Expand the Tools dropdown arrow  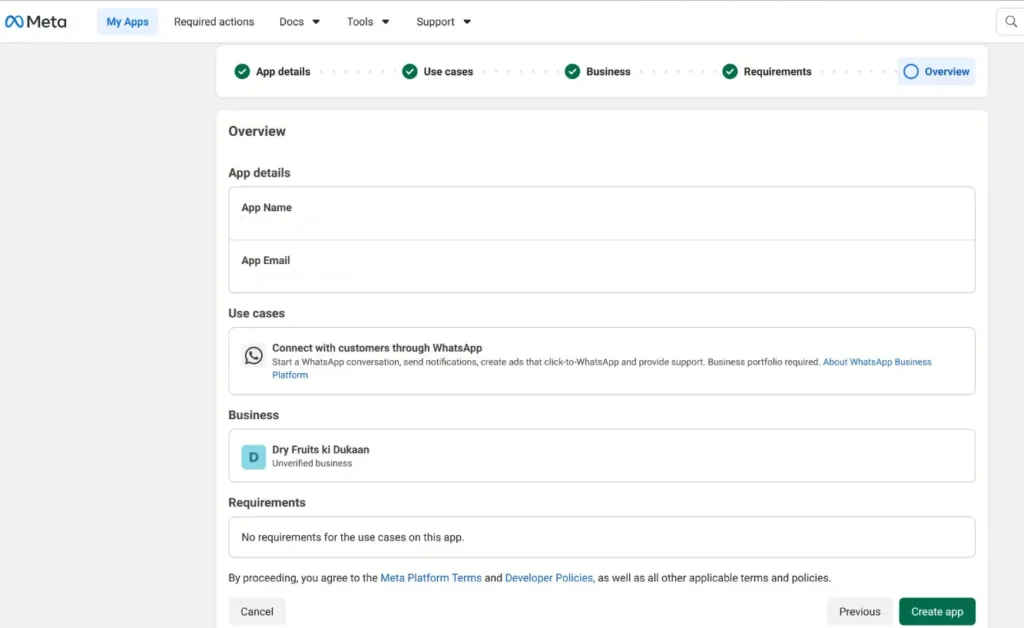[x=385, y=22]
